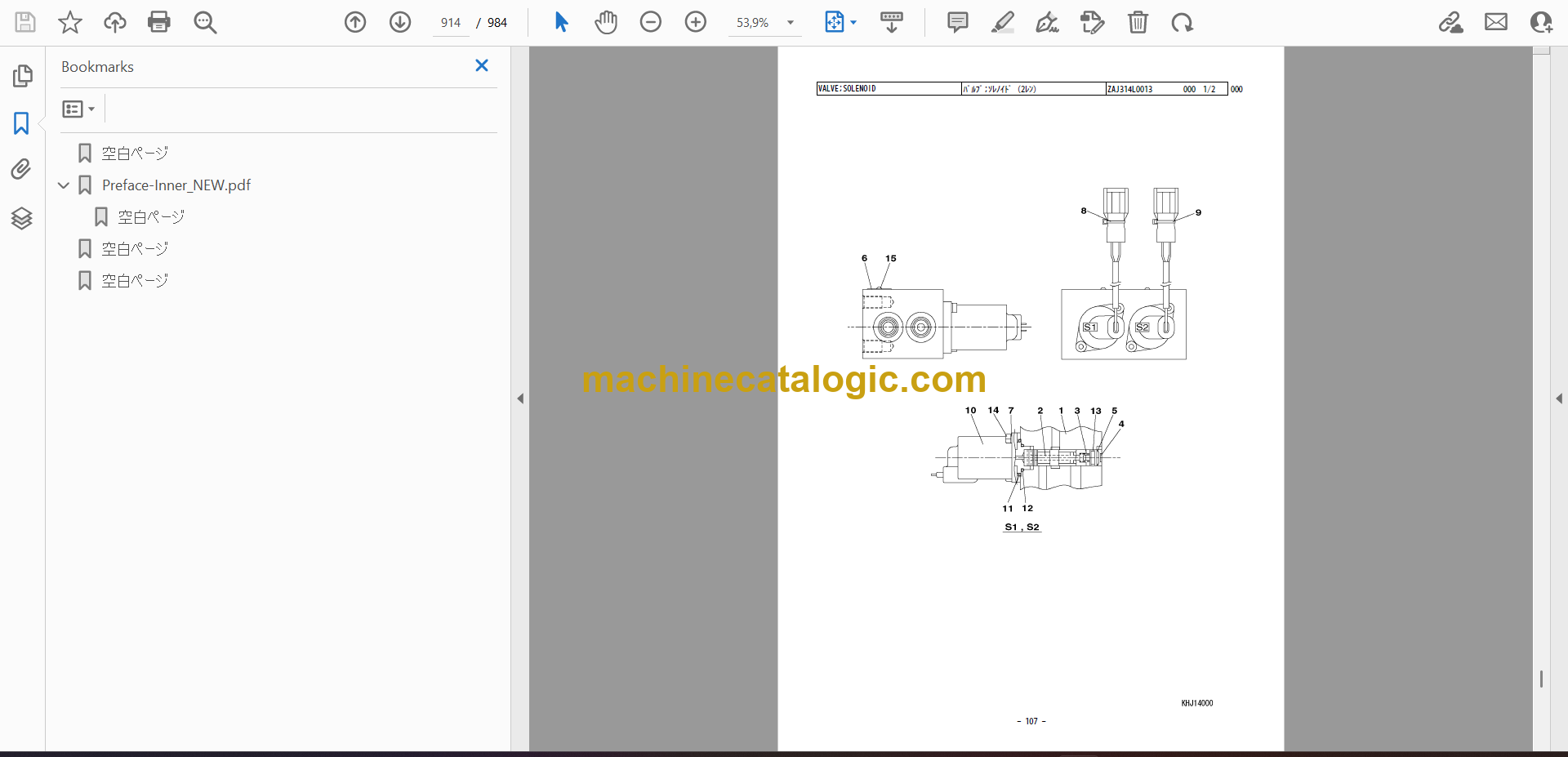Add a sticky note comment
Viewport: 1568px width, 757px height.
[x=958, y=22]
